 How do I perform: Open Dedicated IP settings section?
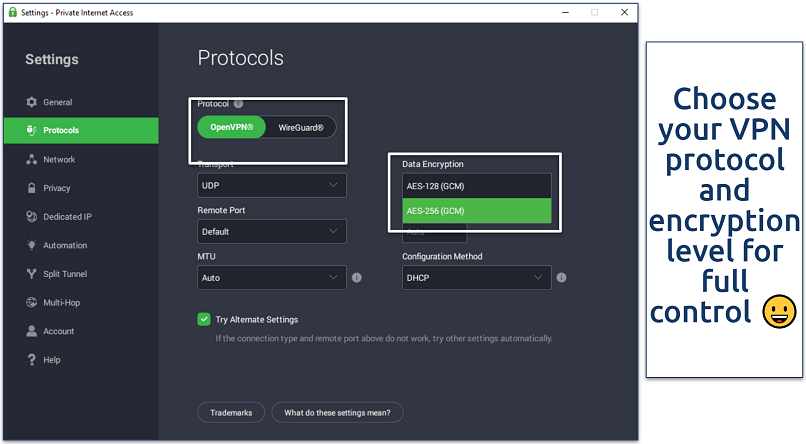(67, 217)
